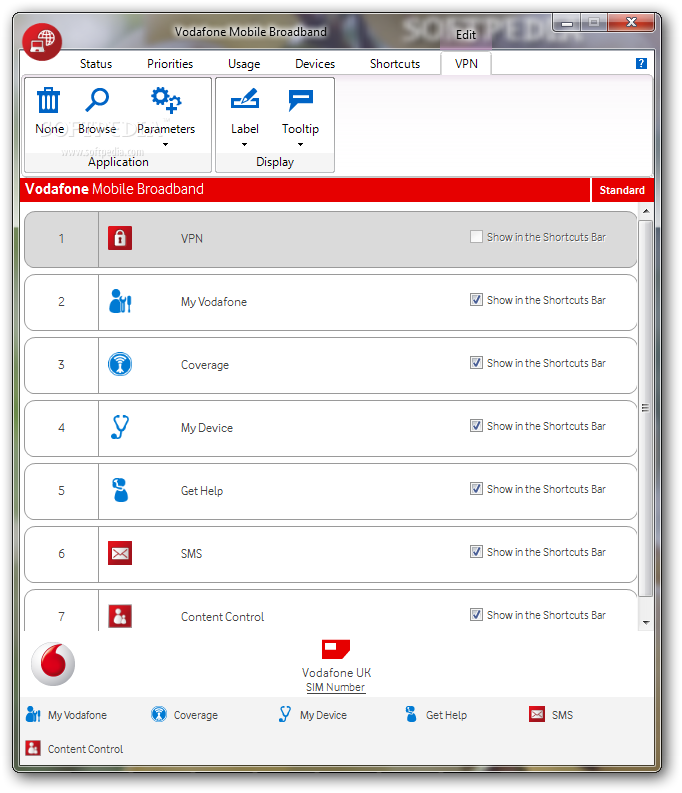The width and height of the screenshot is (682, 793).
Task: Click the Label pencil icon
Action: 245,99
